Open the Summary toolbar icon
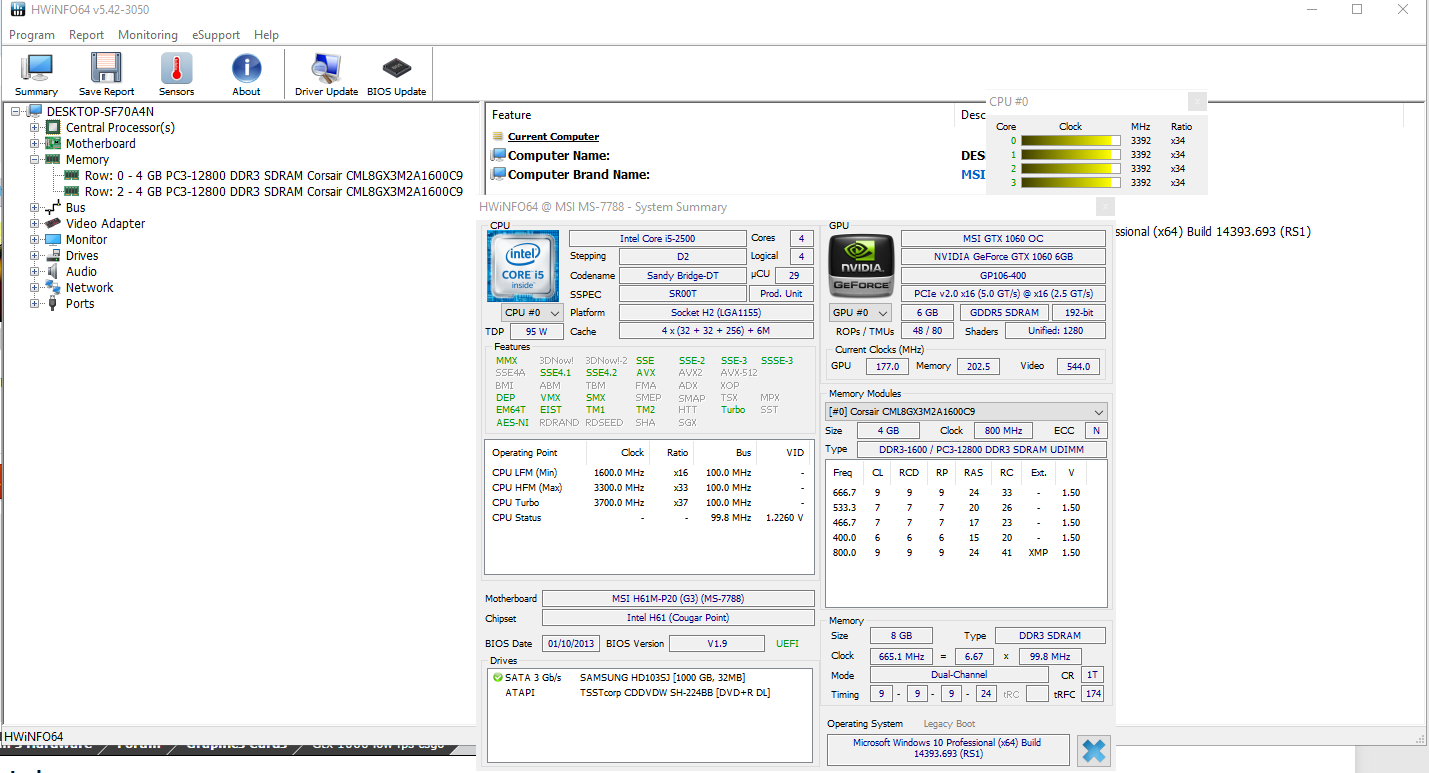Image resolution: width=1429 pixels, height=773 pixels. [x=37, y=68]
